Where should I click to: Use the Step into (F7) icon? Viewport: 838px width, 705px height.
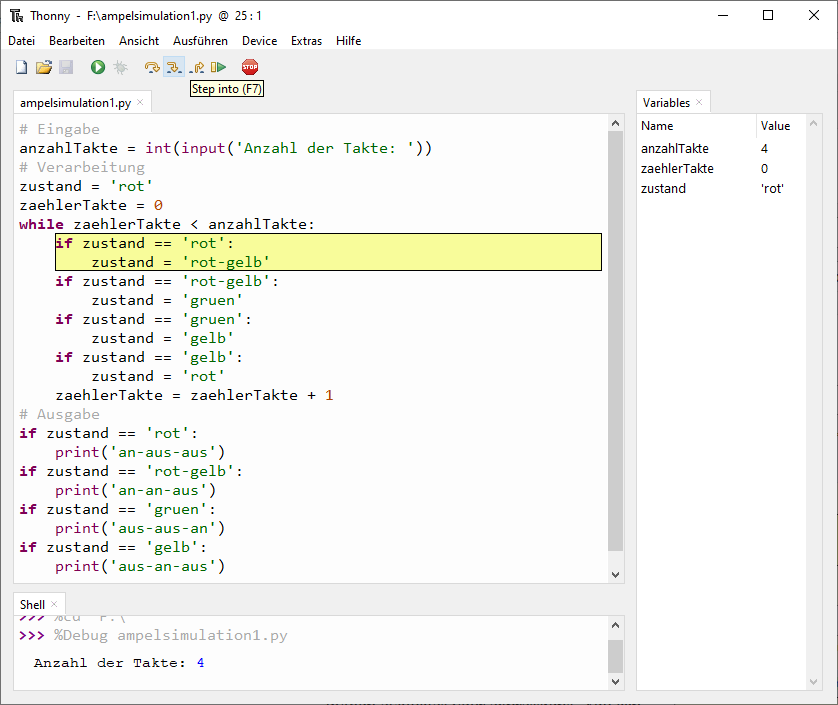[x=174, y=66]
